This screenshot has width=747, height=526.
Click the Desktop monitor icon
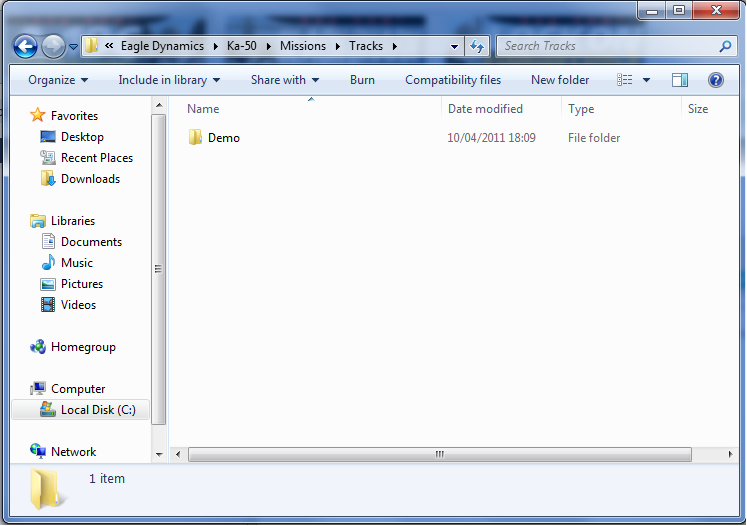click(x=48, y=137)
